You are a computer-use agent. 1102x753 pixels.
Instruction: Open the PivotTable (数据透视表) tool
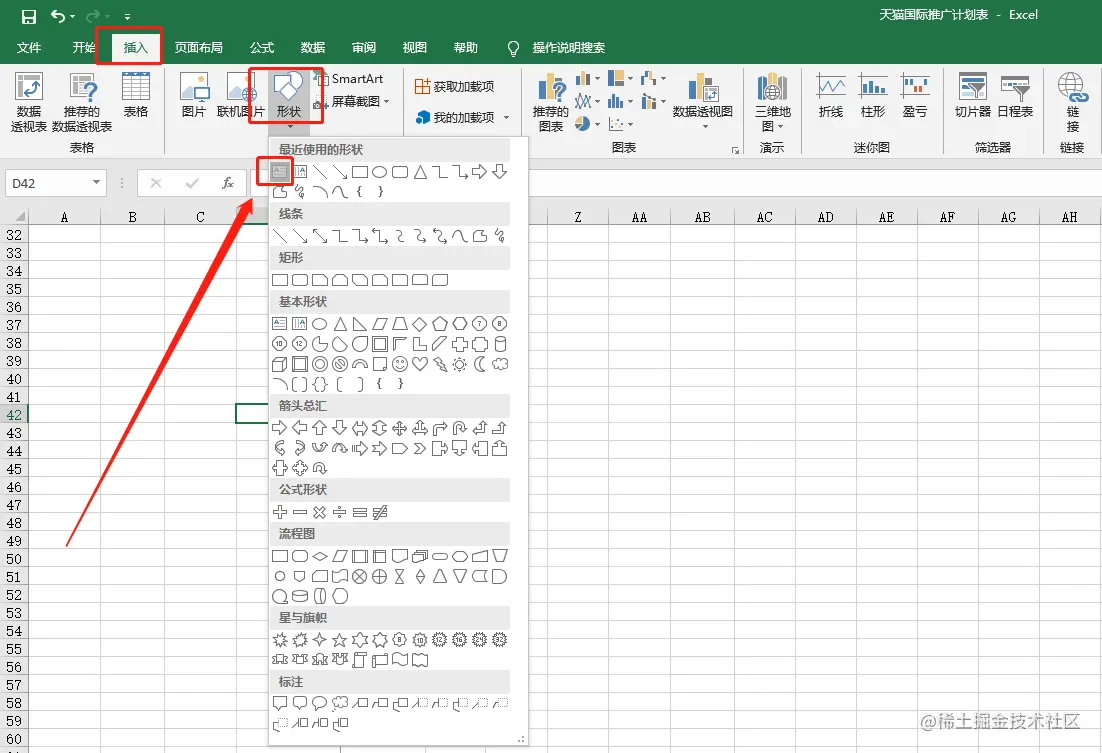(x=29, y=103)
